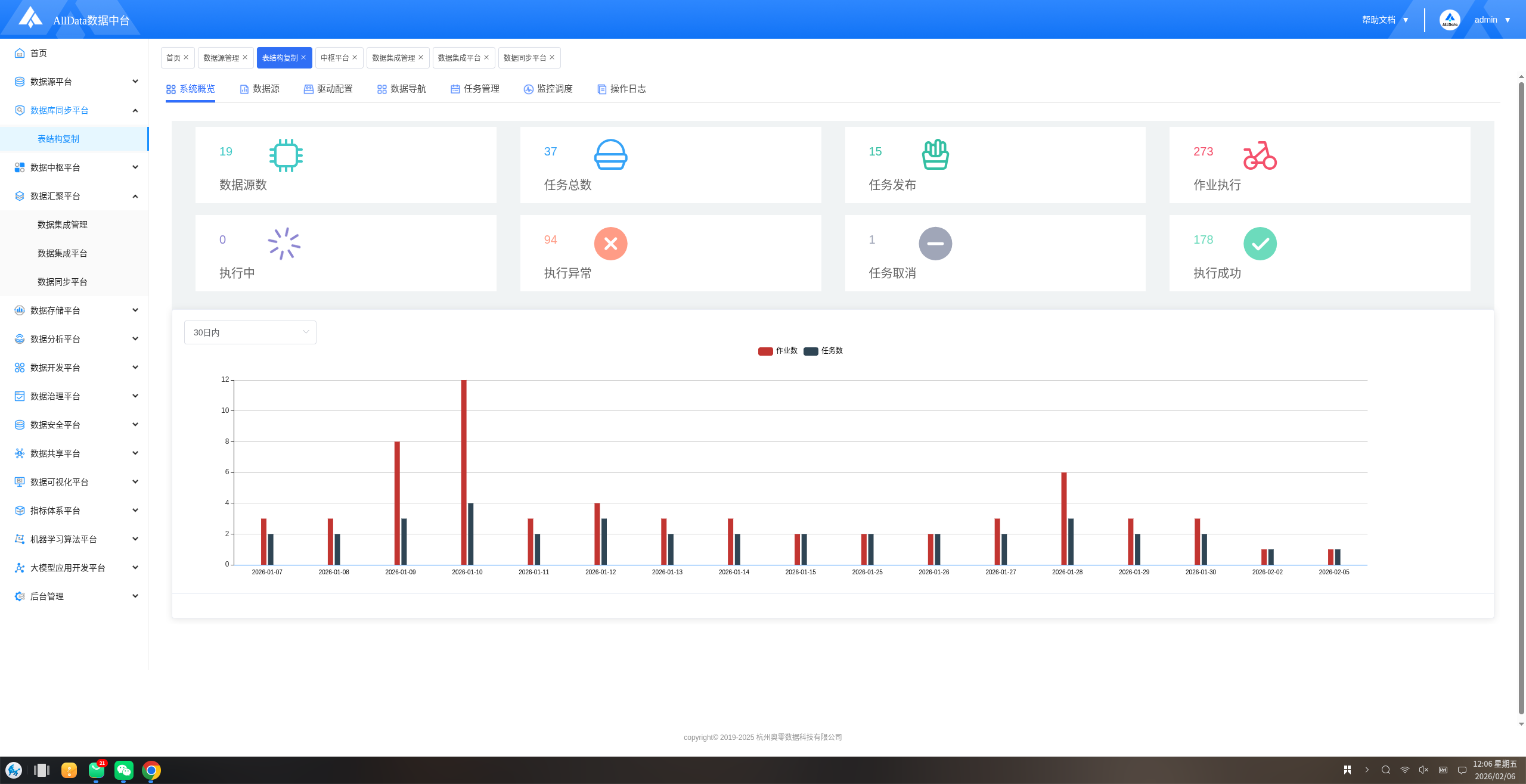The image size is (1526, 784).
Task: Click the burger icon for 任务总数
Action: (x=610, y=155)
